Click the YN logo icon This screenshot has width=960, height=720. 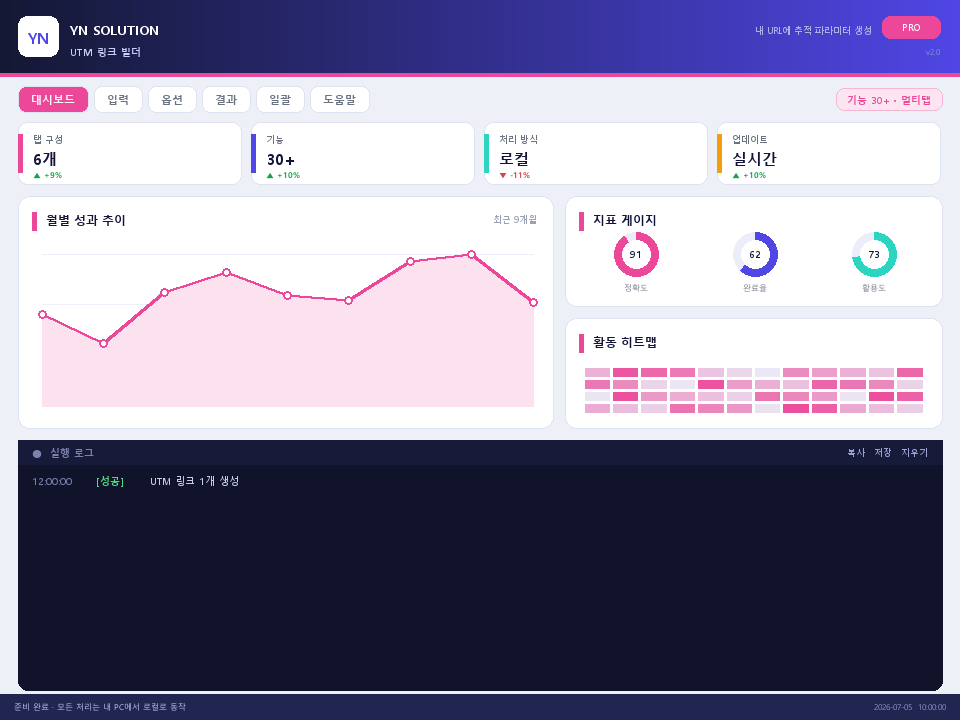(x=39, y=37)
